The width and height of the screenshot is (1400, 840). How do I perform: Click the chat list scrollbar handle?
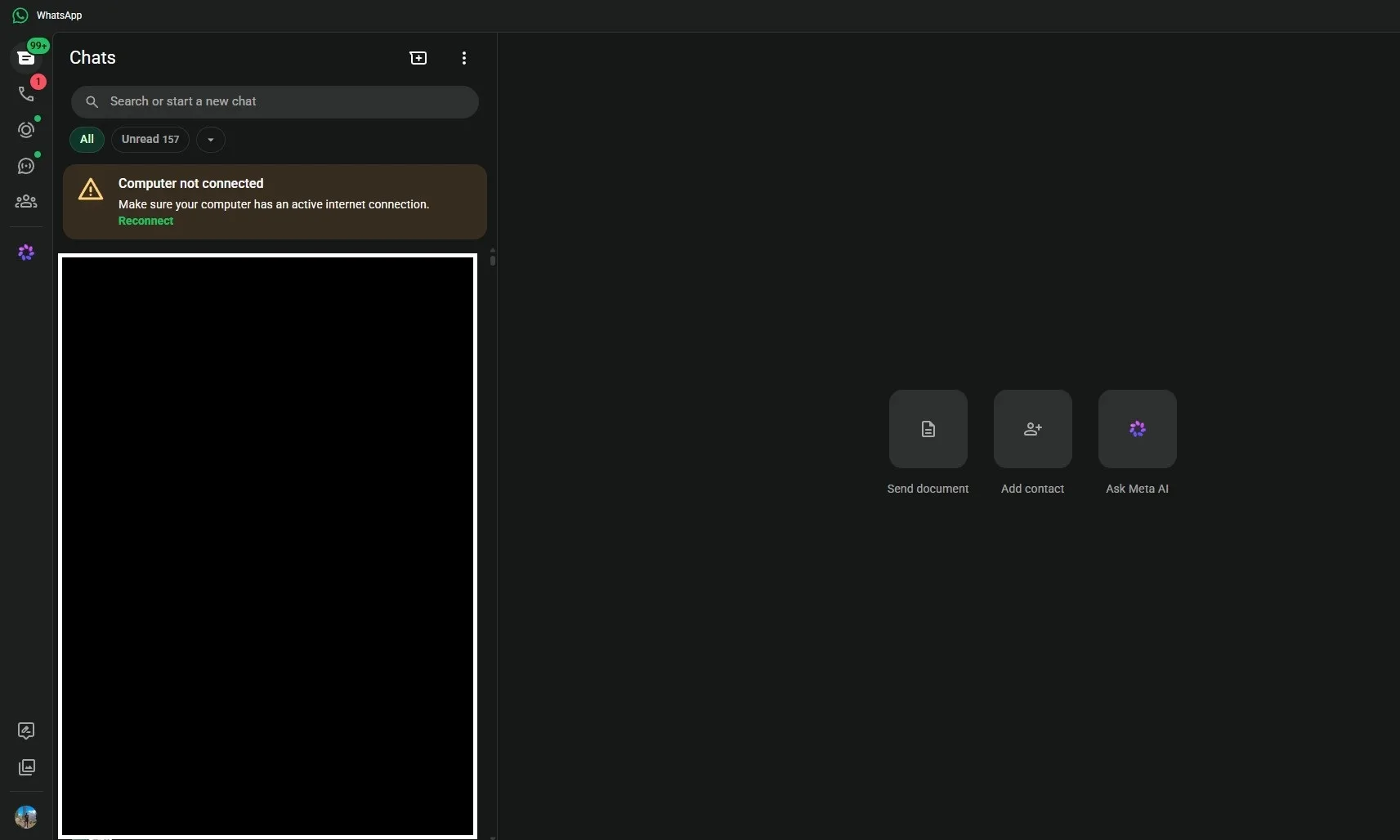(x=492, y=260)
